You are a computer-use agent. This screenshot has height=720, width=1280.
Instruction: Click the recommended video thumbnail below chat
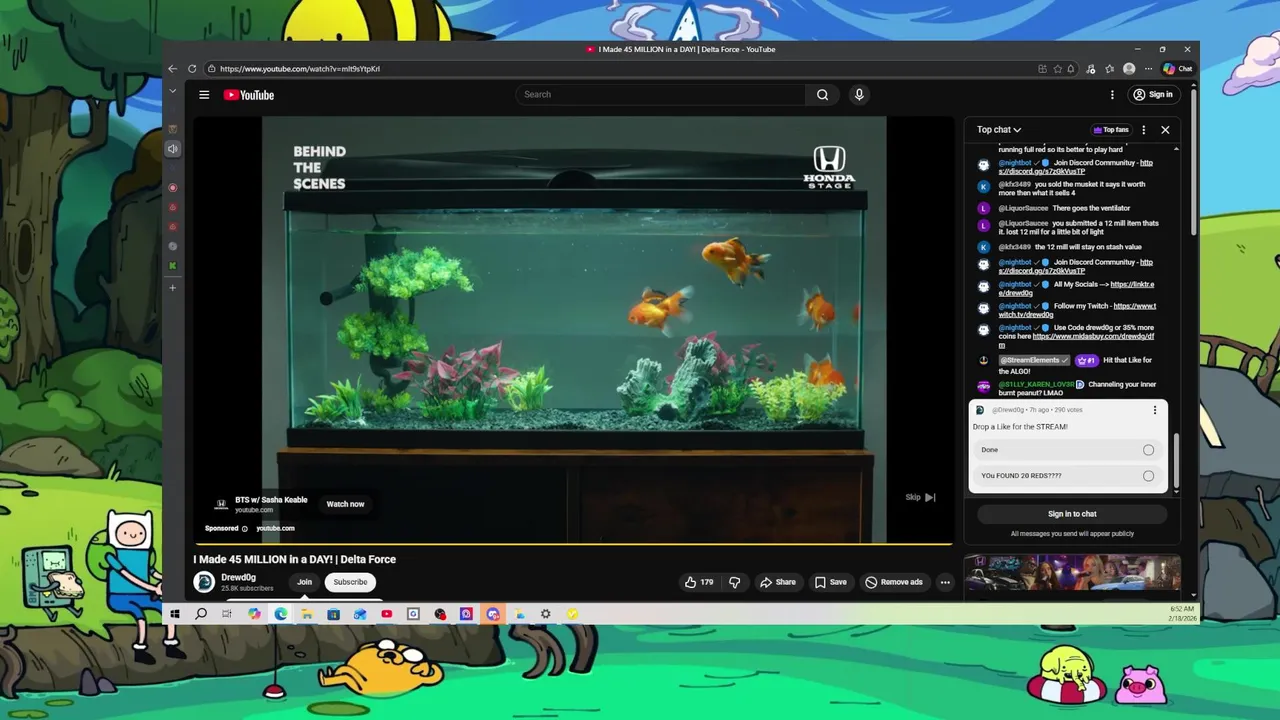(1072, 573)
